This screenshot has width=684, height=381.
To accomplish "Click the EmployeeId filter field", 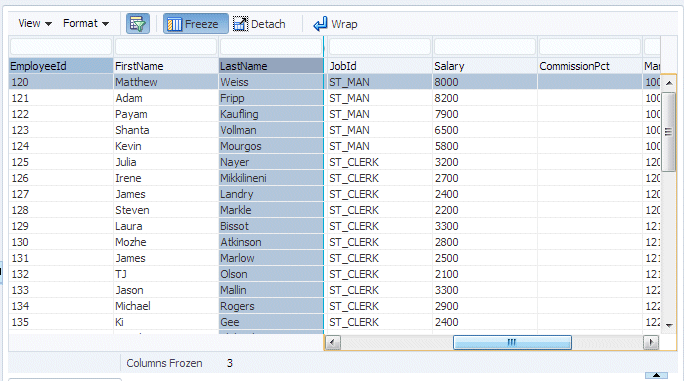I will pyautogui.click(x=61, y=46).
